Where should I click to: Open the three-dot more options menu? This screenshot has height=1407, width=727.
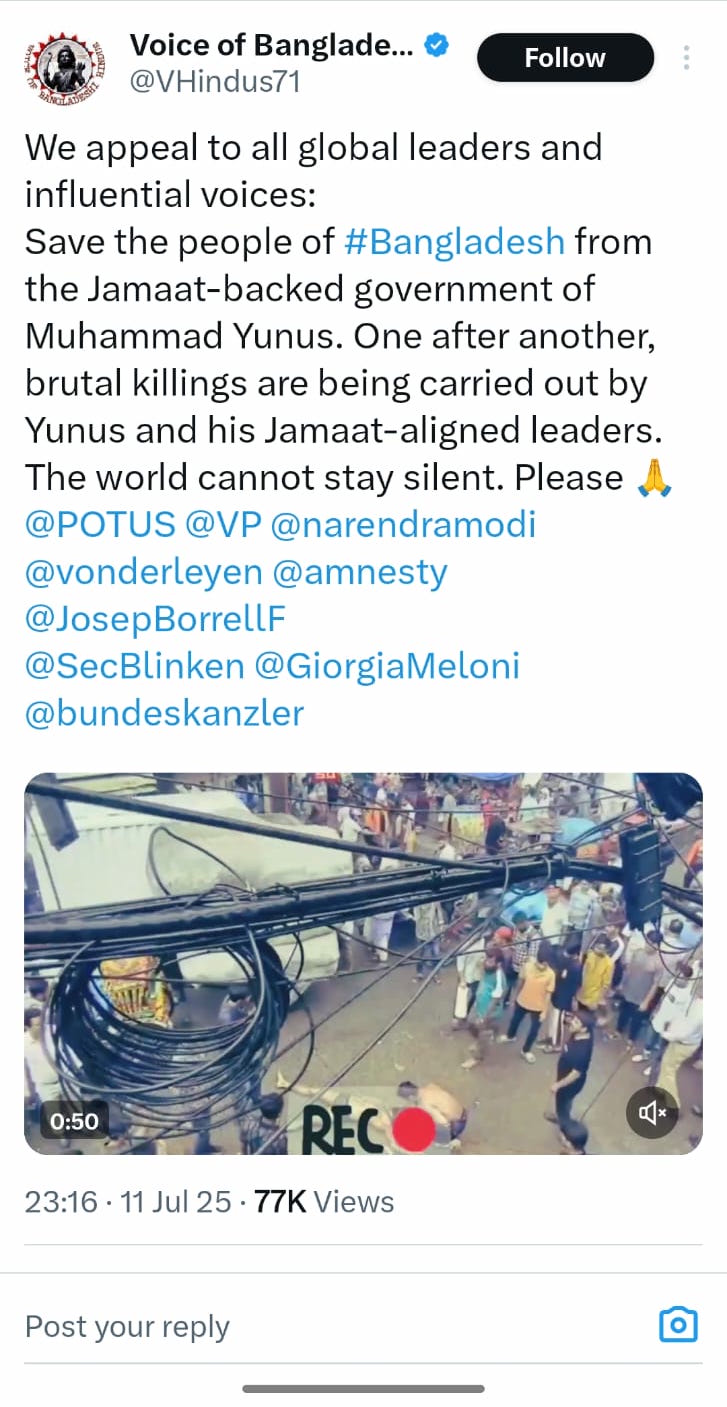tap(687, 57)
